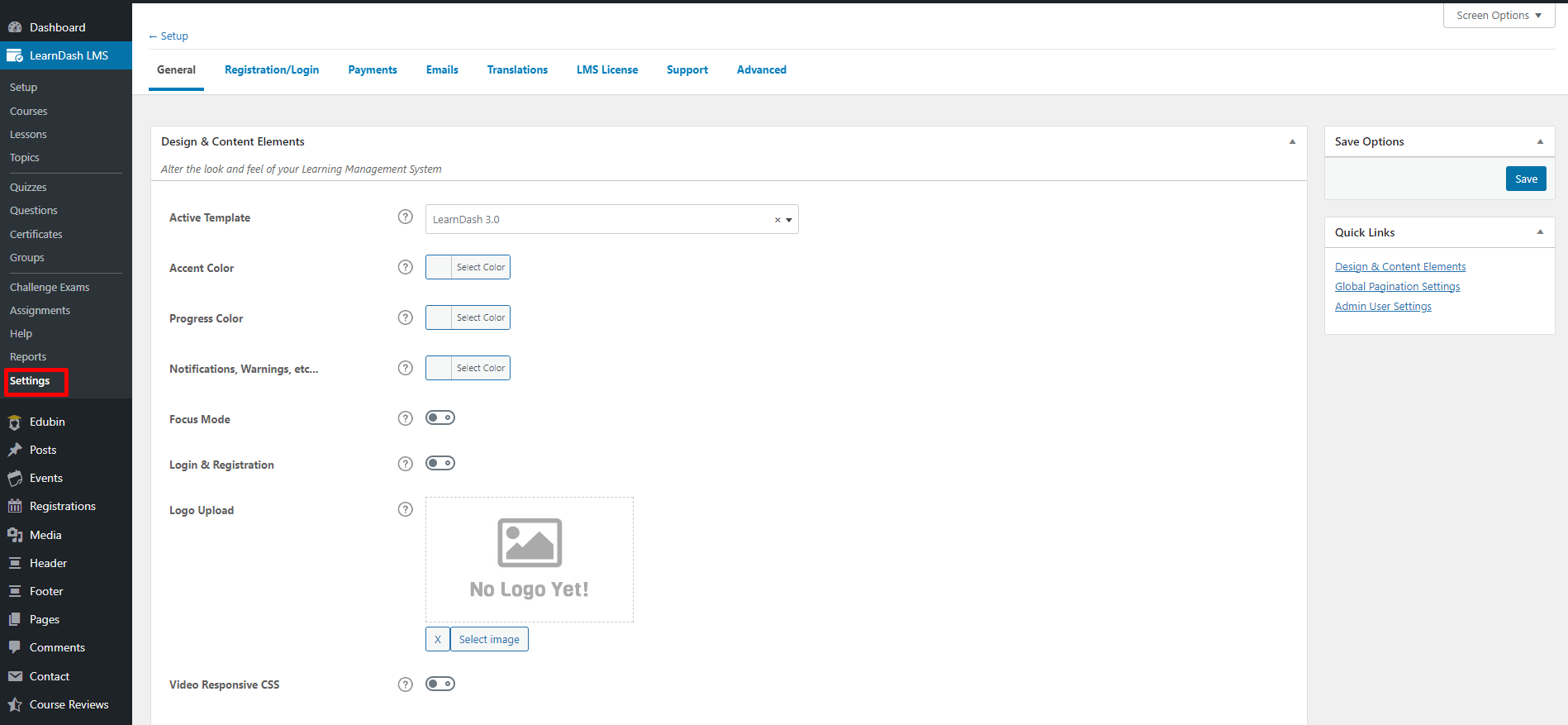Viewport: 1568px width, 725px height.
Task: Click the Events icon in sidebar
Action: pyautogui.click(x=15, y=478)
